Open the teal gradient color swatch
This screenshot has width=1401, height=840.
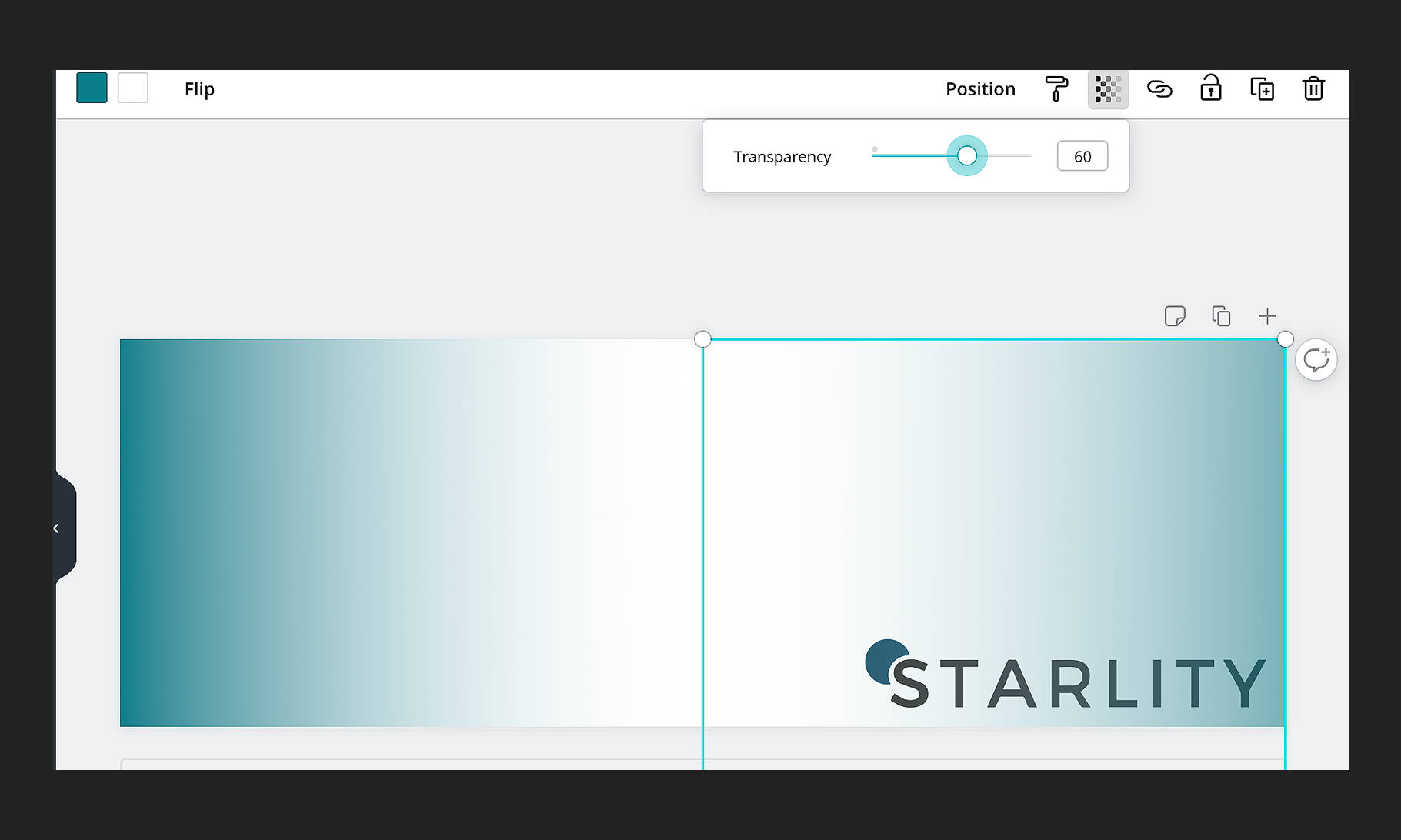click(92, 88)
